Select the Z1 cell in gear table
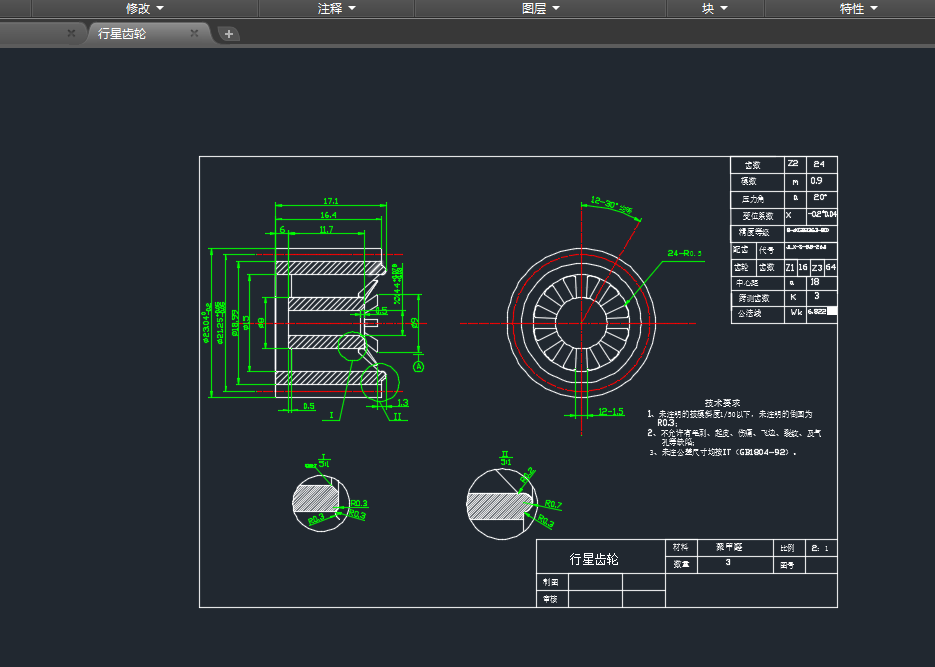This screenshot has width=935, height=667. coord(790,268)
